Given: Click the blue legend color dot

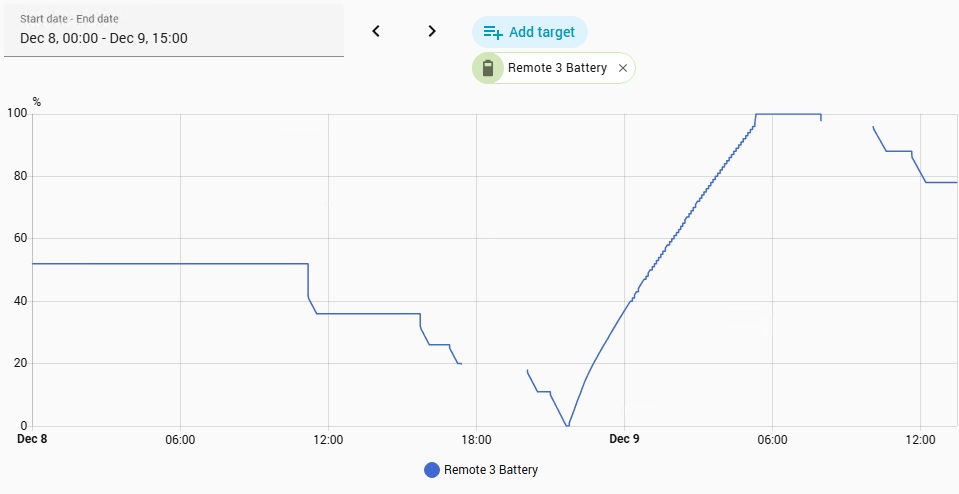Looking at the screenshot, I should pos(432,470).
